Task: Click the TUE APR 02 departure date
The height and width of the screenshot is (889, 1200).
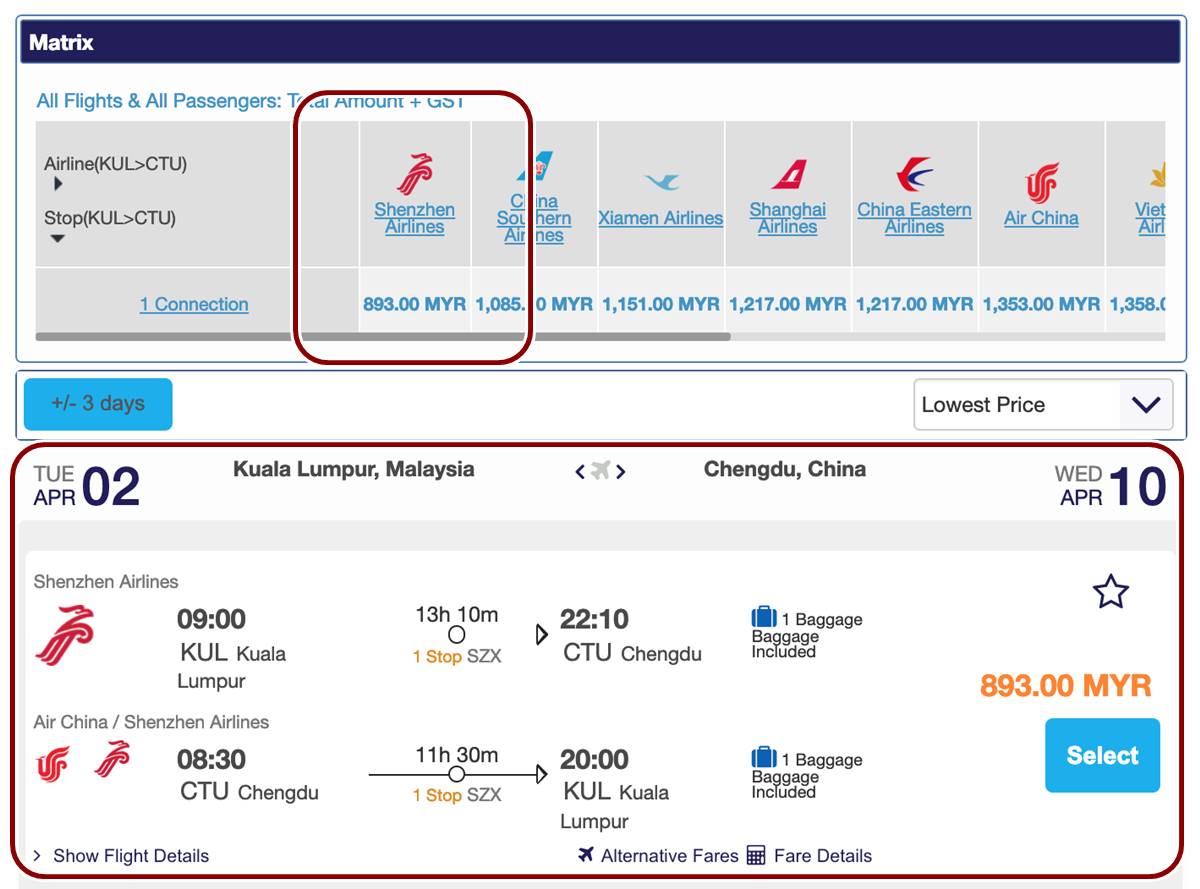Action: click(87, 486)
